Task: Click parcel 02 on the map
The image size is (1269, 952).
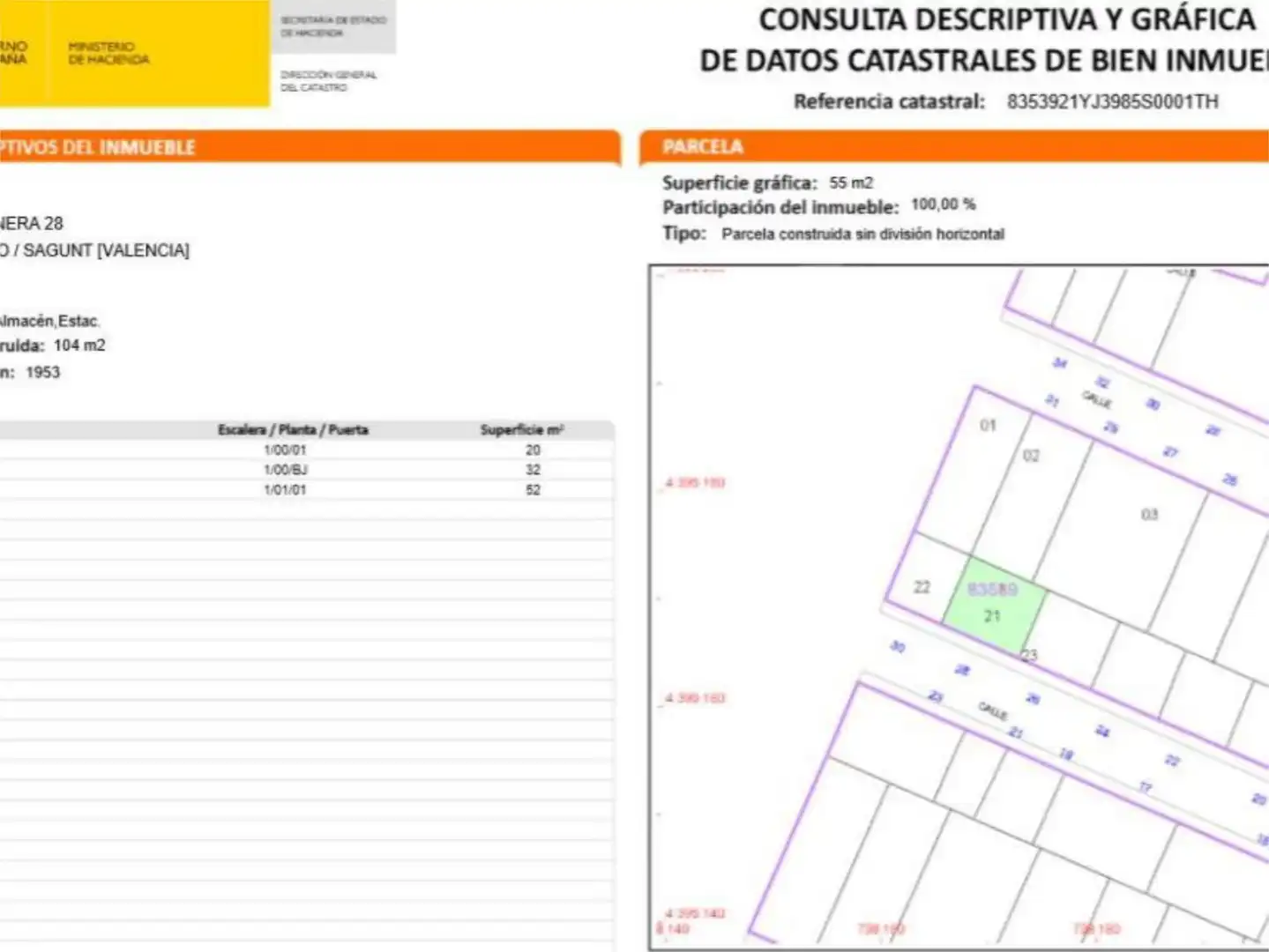Action: click(x=1031, y=456)
